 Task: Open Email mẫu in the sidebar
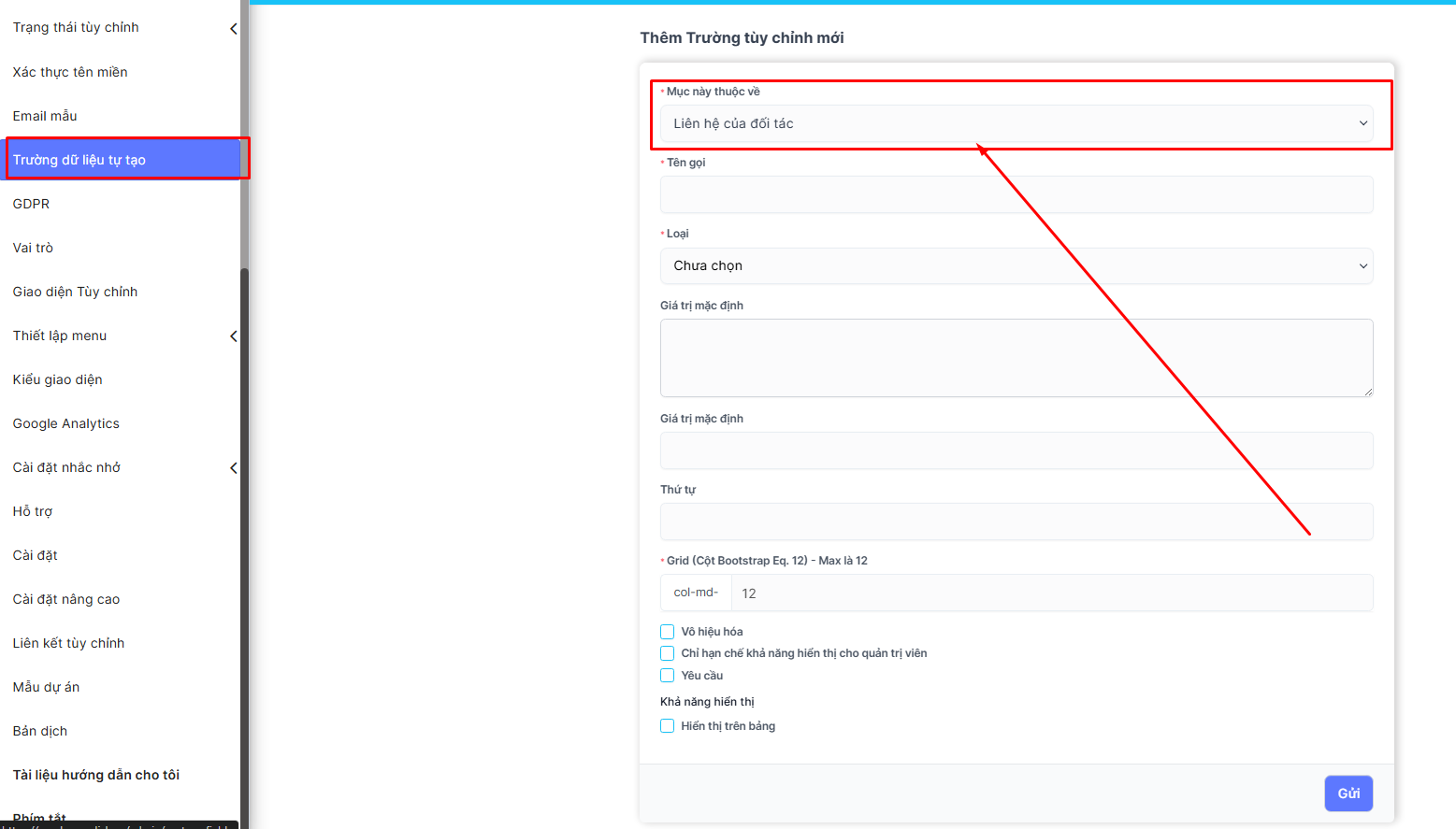(45, 116)
